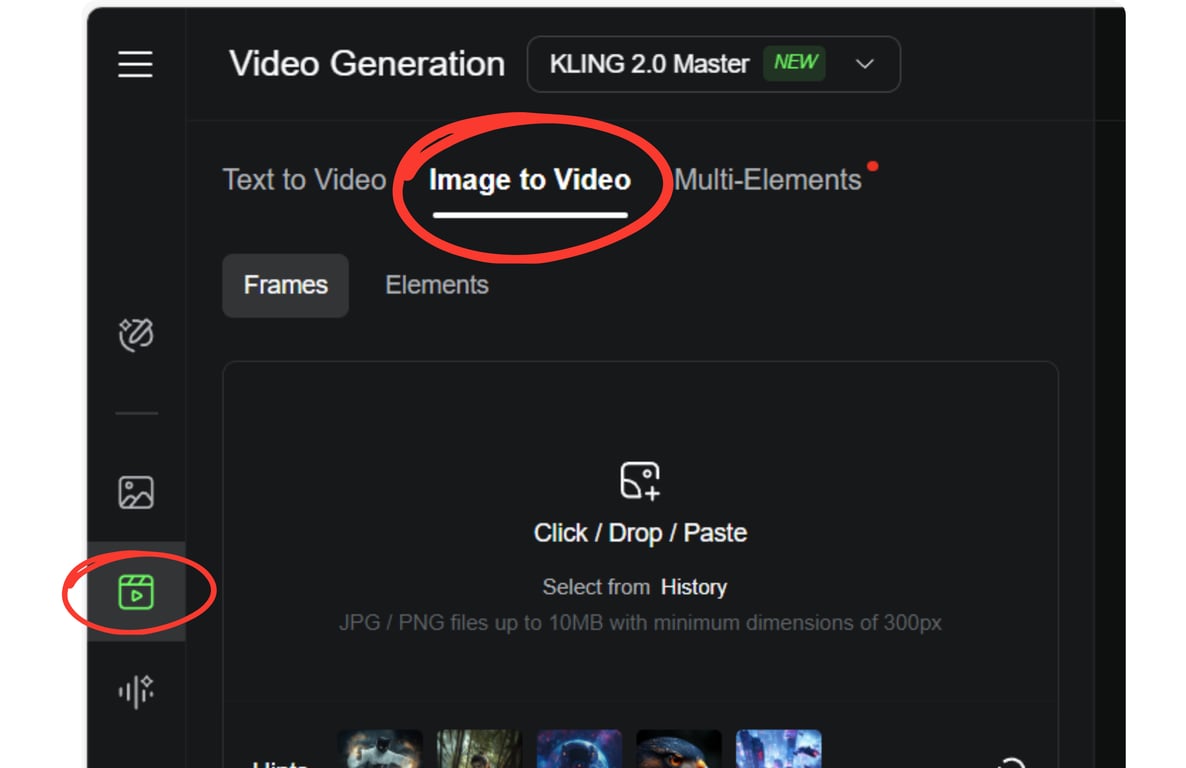Click the History link
This screenshot has width=1186, height=768.
tap(694, 587)
